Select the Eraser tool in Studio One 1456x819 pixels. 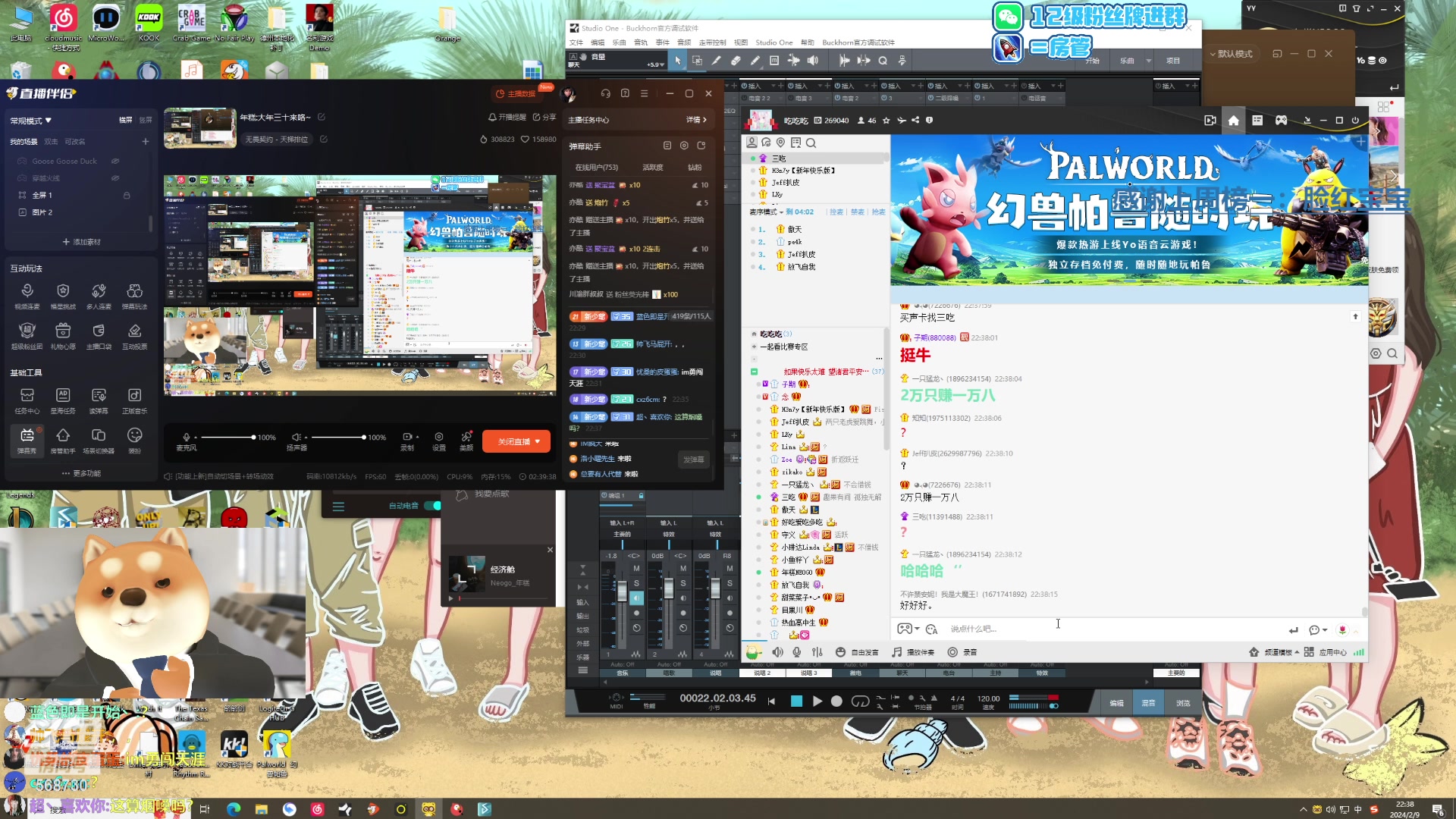point(736,61)
